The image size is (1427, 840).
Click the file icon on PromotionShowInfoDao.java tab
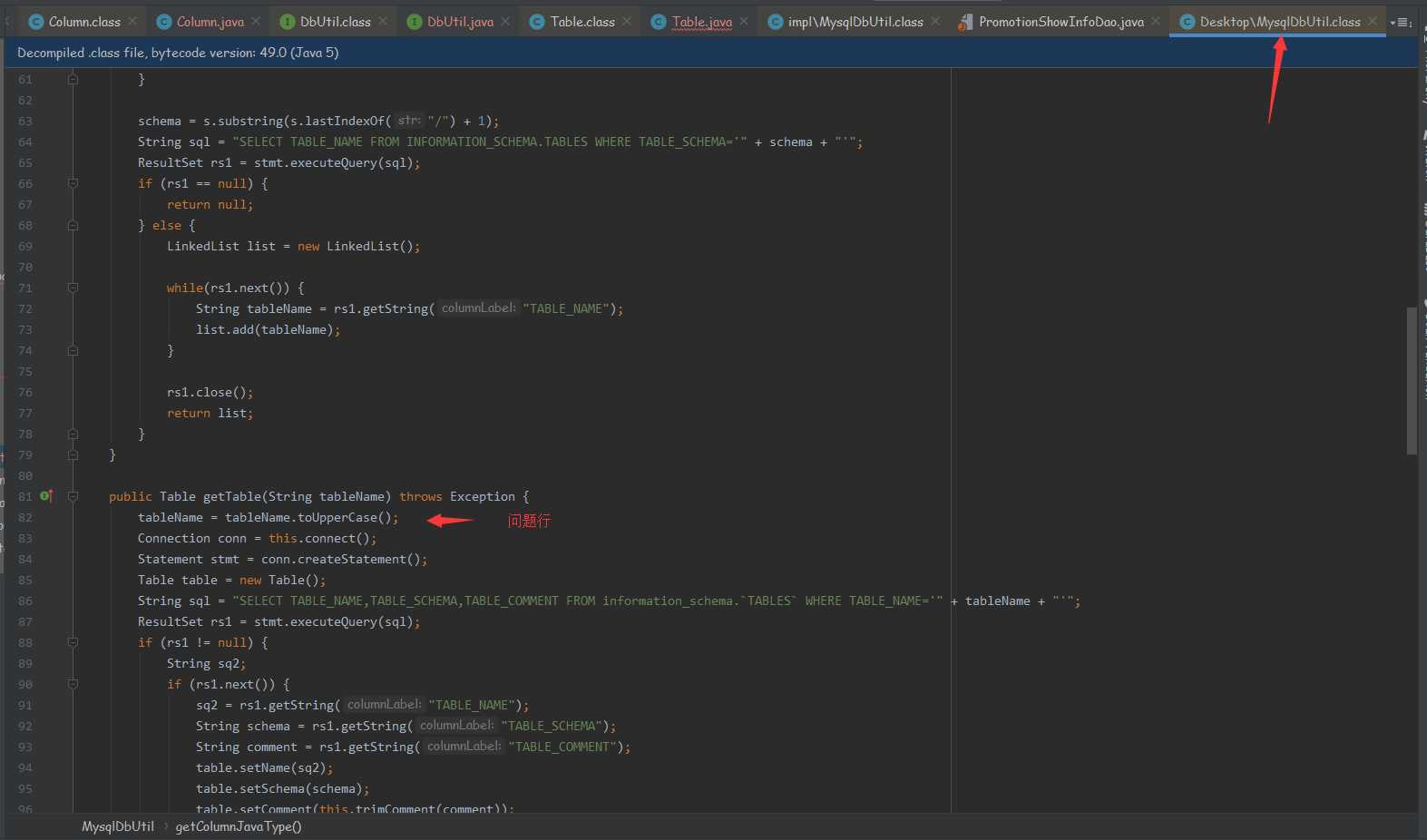point(965,22)
